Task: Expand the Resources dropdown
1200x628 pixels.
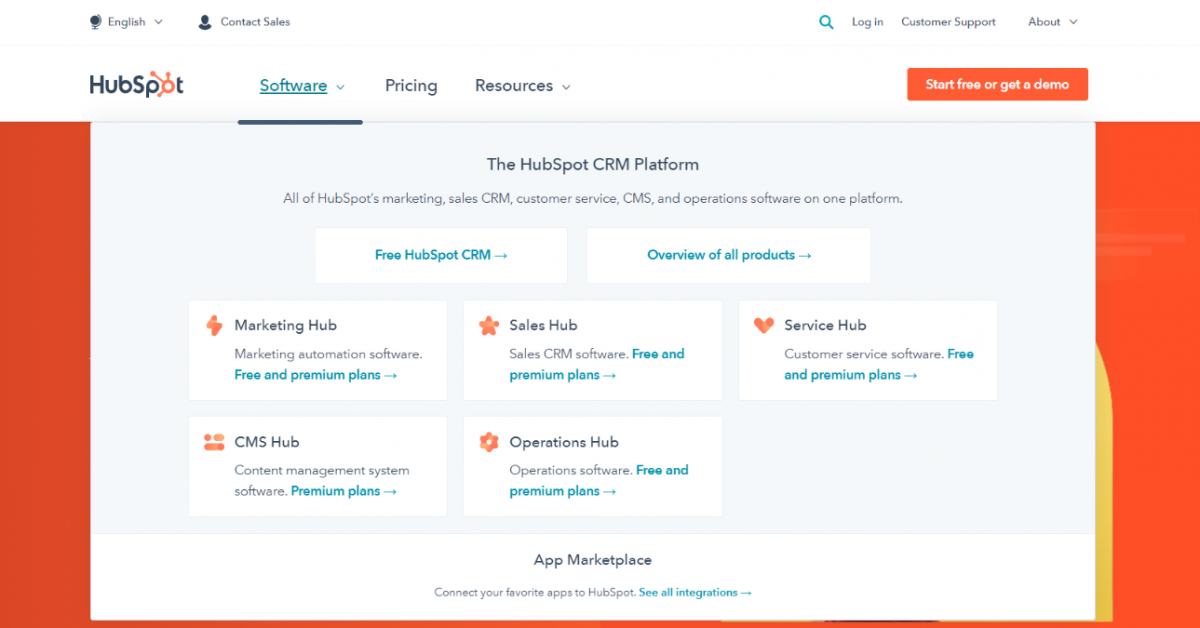Action: 522,86
